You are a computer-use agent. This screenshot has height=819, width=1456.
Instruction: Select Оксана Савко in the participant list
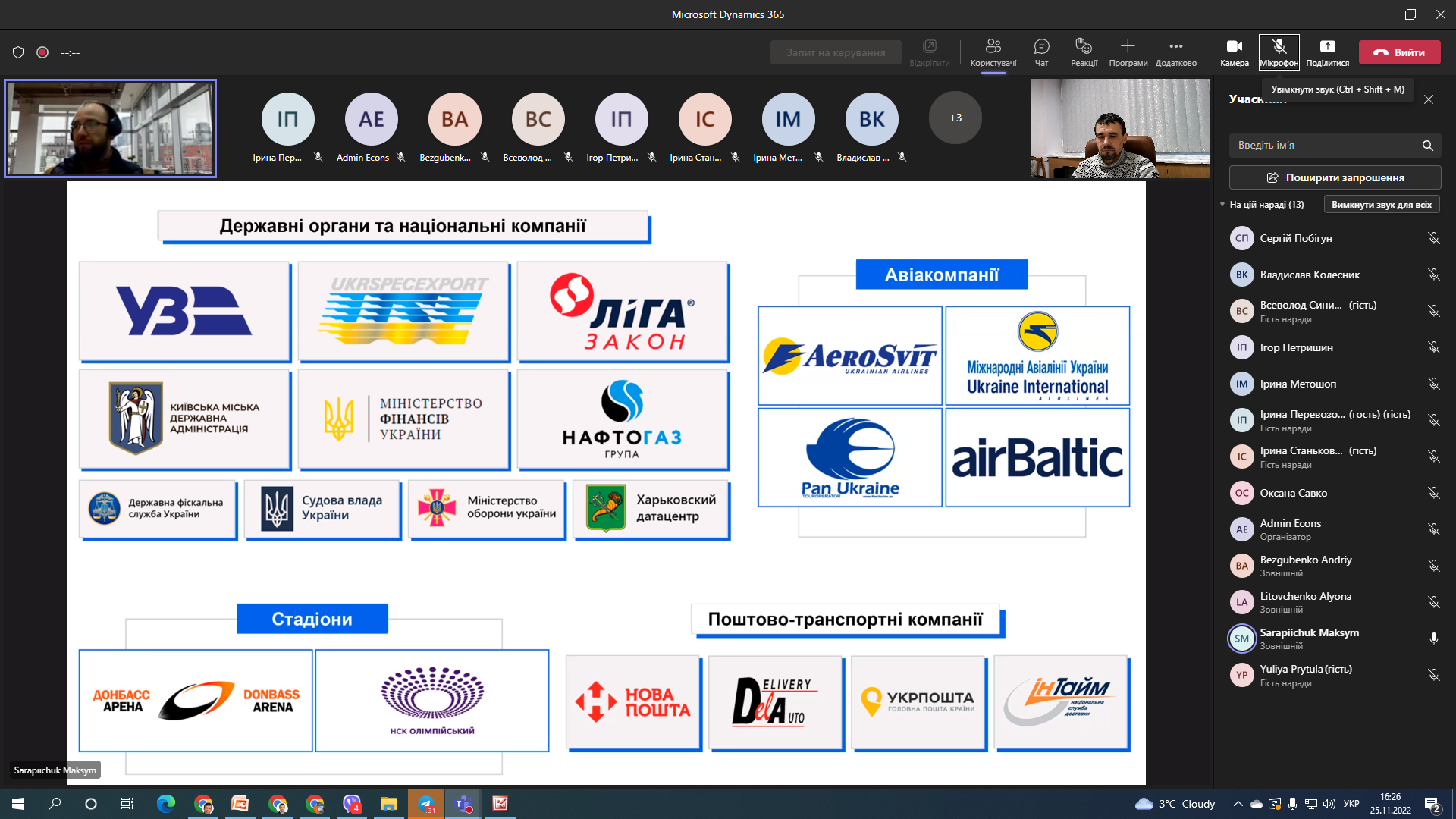pyautogui.click(x=1293, y=493)
